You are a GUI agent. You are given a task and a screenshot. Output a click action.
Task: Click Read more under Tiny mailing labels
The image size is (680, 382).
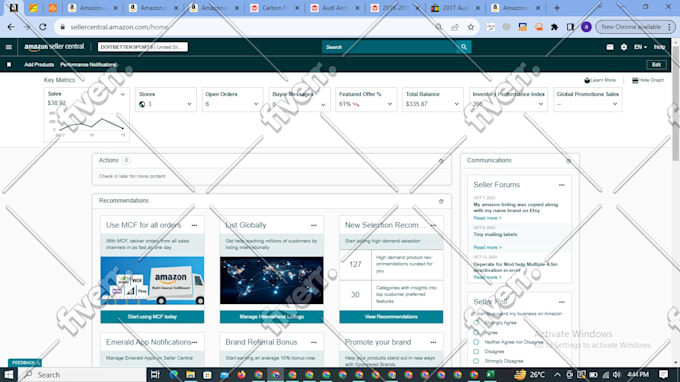487,247
